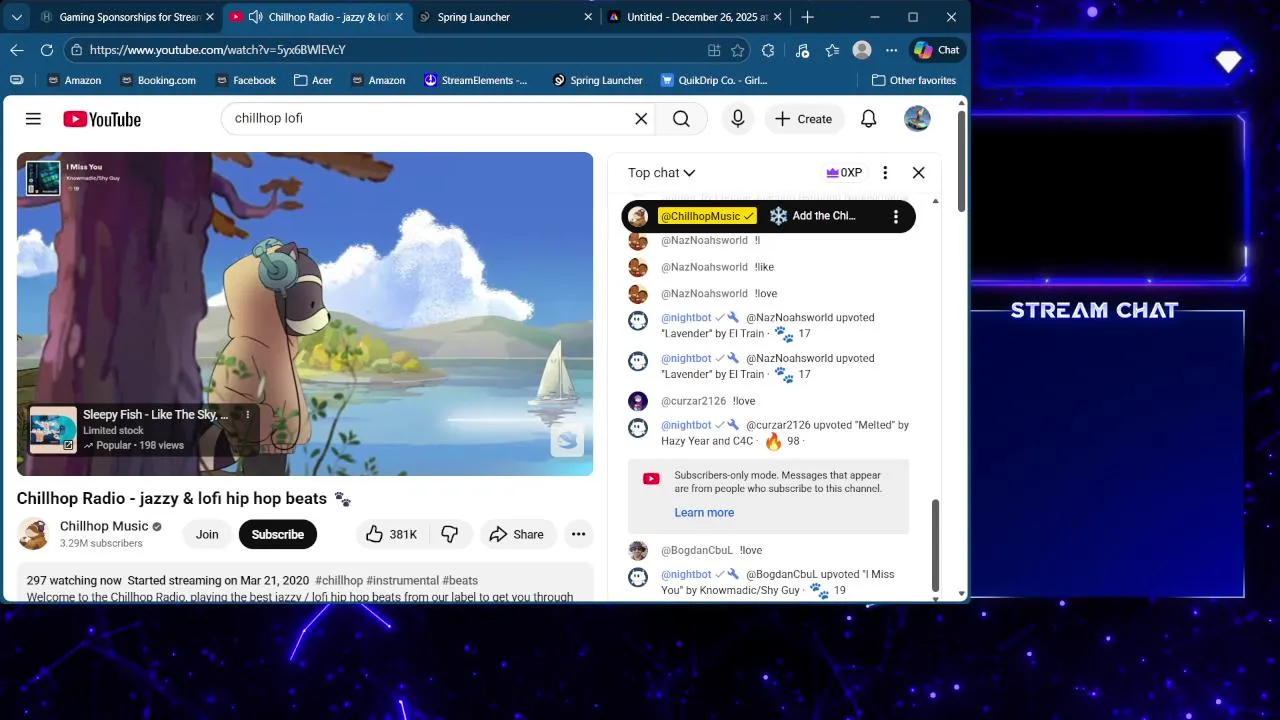Open the Sleepy Fish product thumbnail
The image size is (1280, 720).
click(x=53, y=430)
